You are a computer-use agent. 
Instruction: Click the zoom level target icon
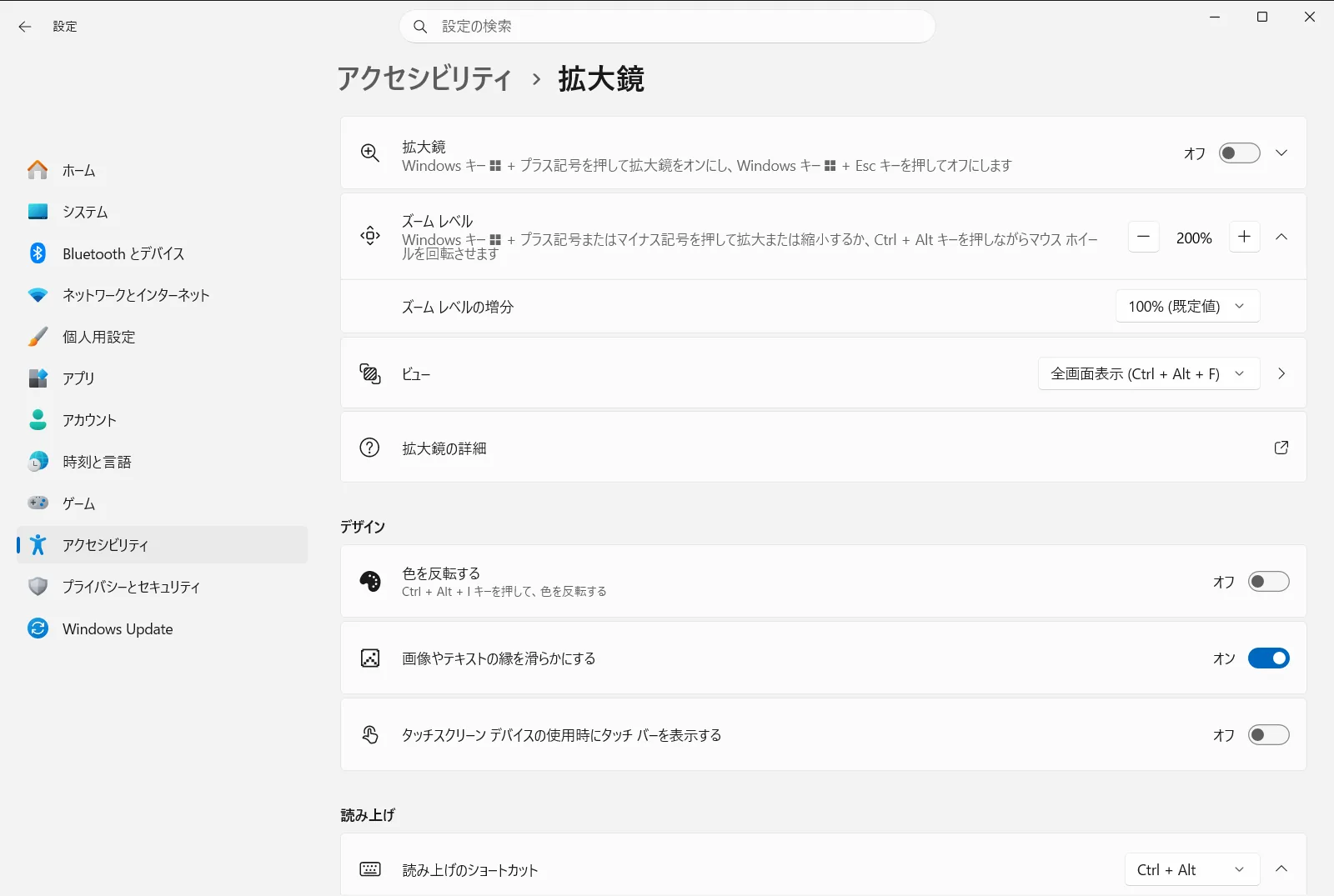[x=370, y=236]
